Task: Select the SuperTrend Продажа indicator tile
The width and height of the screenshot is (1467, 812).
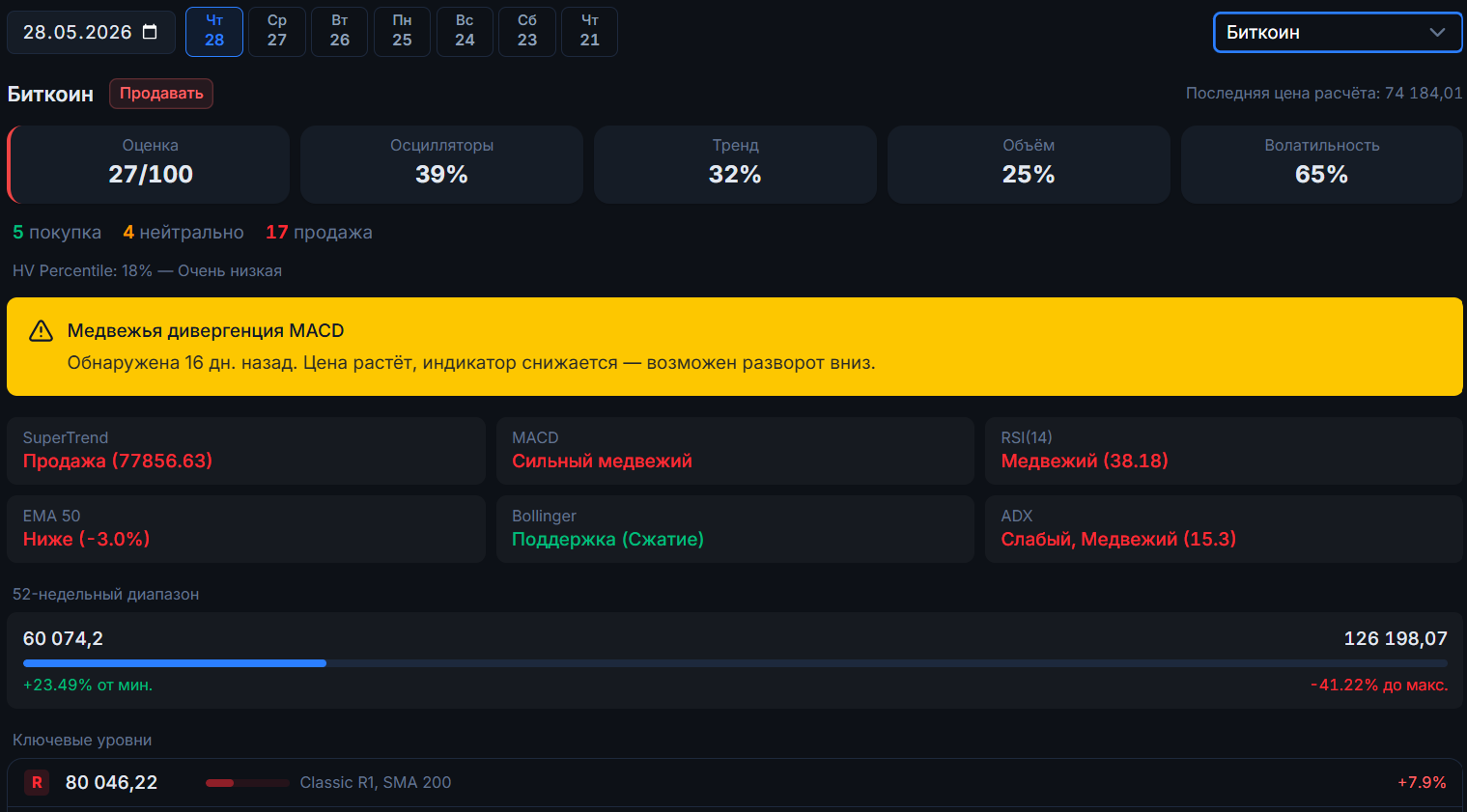Action: click(246, 451)
